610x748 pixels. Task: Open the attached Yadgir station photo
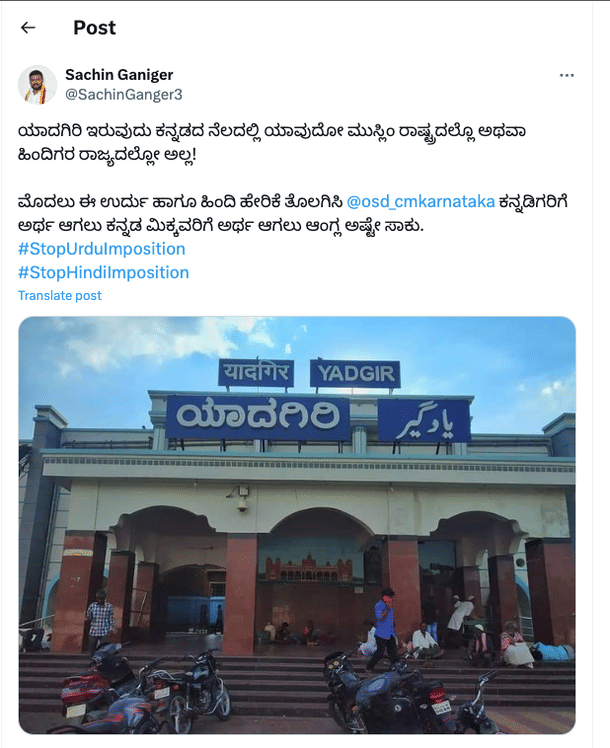pos(297,525)
